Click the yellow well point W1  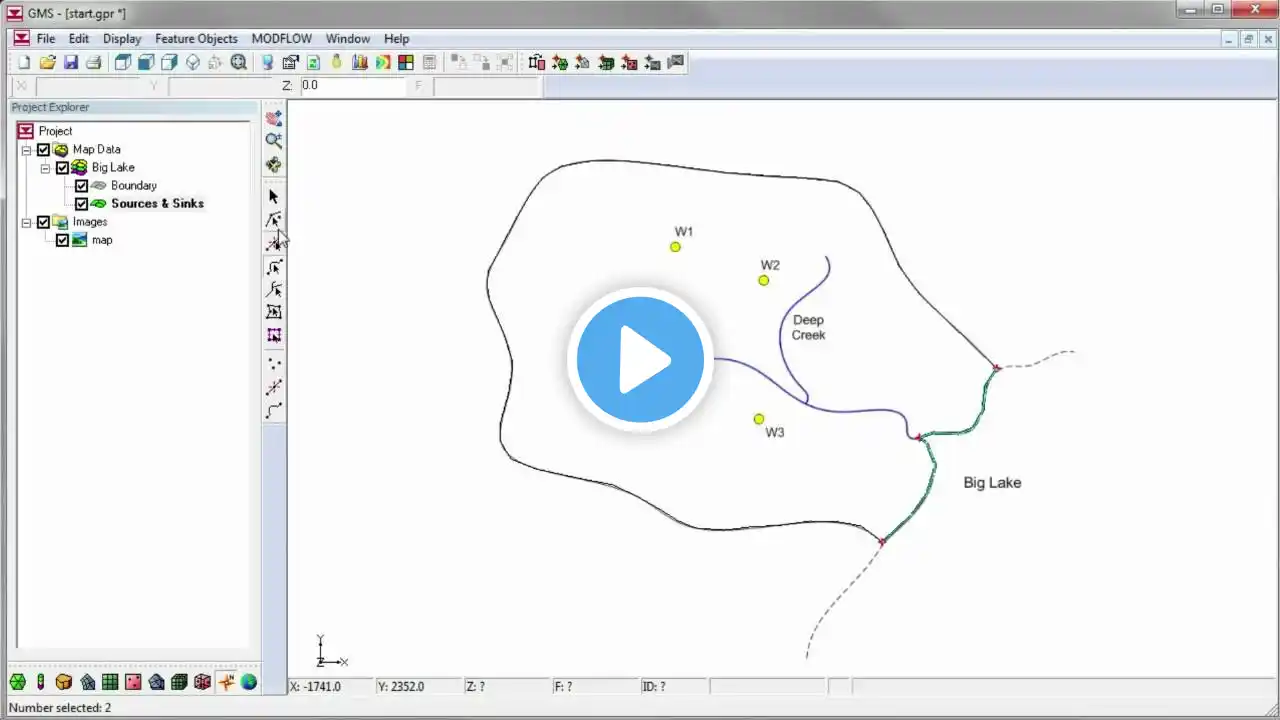(x=676, y=247)
